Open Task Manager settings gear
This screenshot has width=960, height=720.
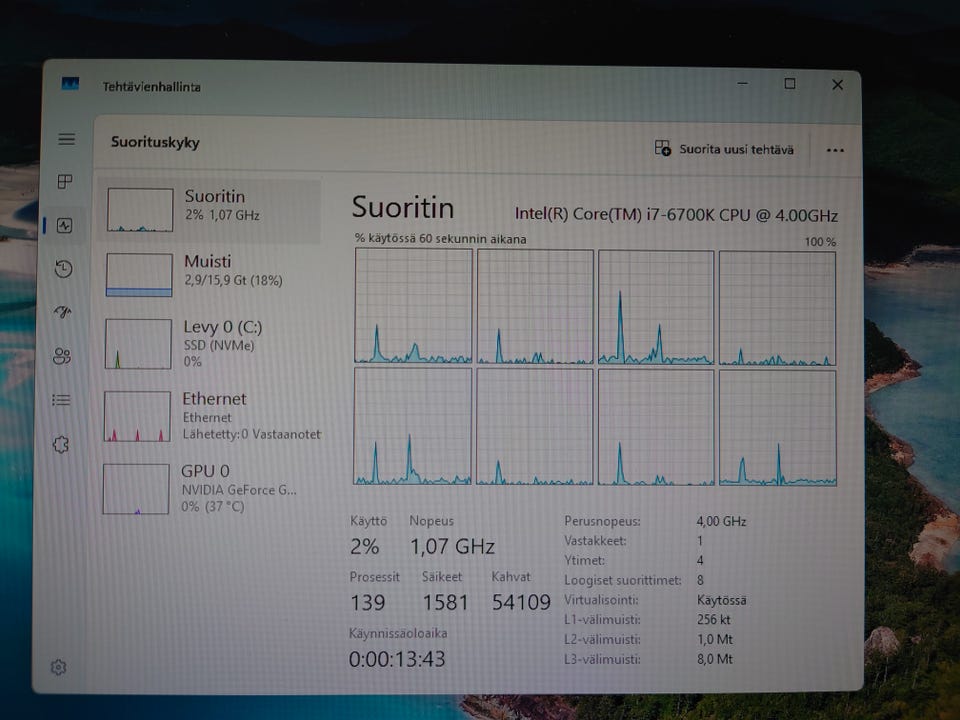tap(58, 667)
